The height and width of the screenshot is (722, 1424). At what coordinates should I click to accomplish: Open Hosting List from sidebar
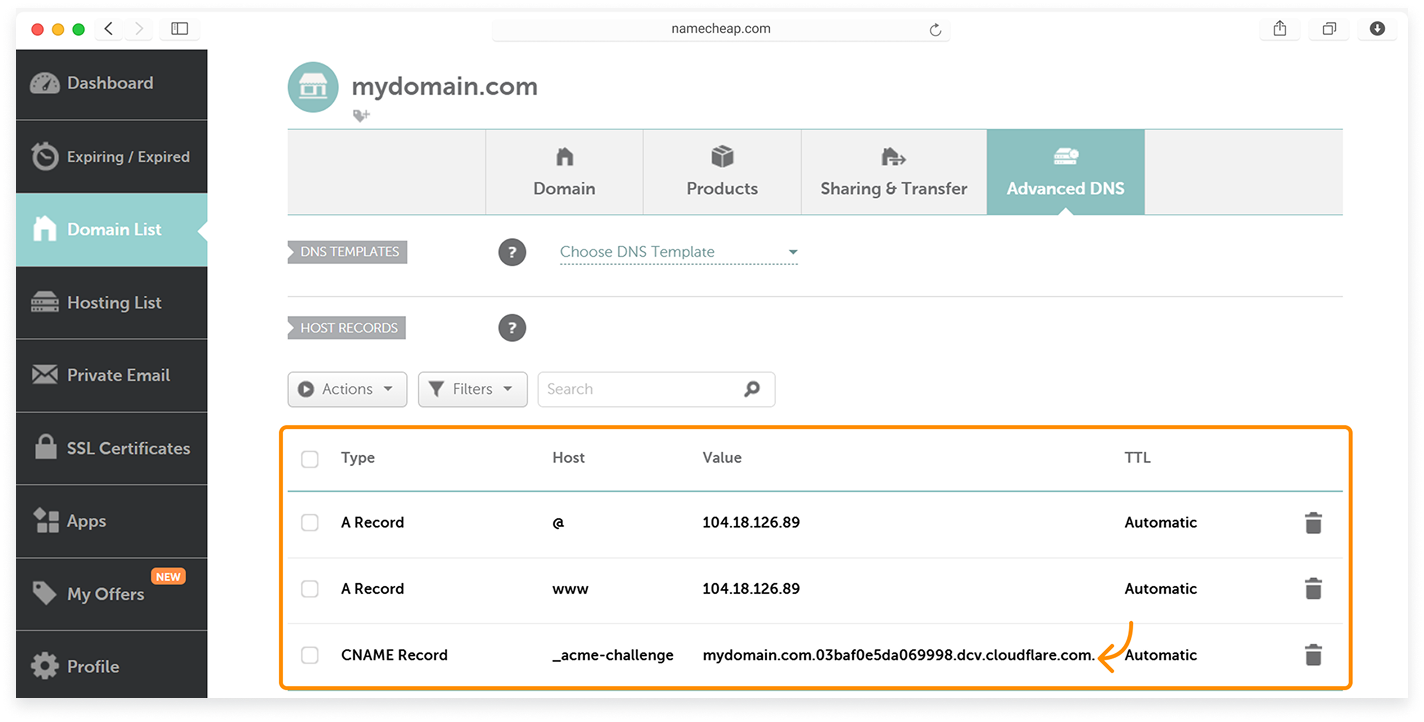(x=112, y=302)
